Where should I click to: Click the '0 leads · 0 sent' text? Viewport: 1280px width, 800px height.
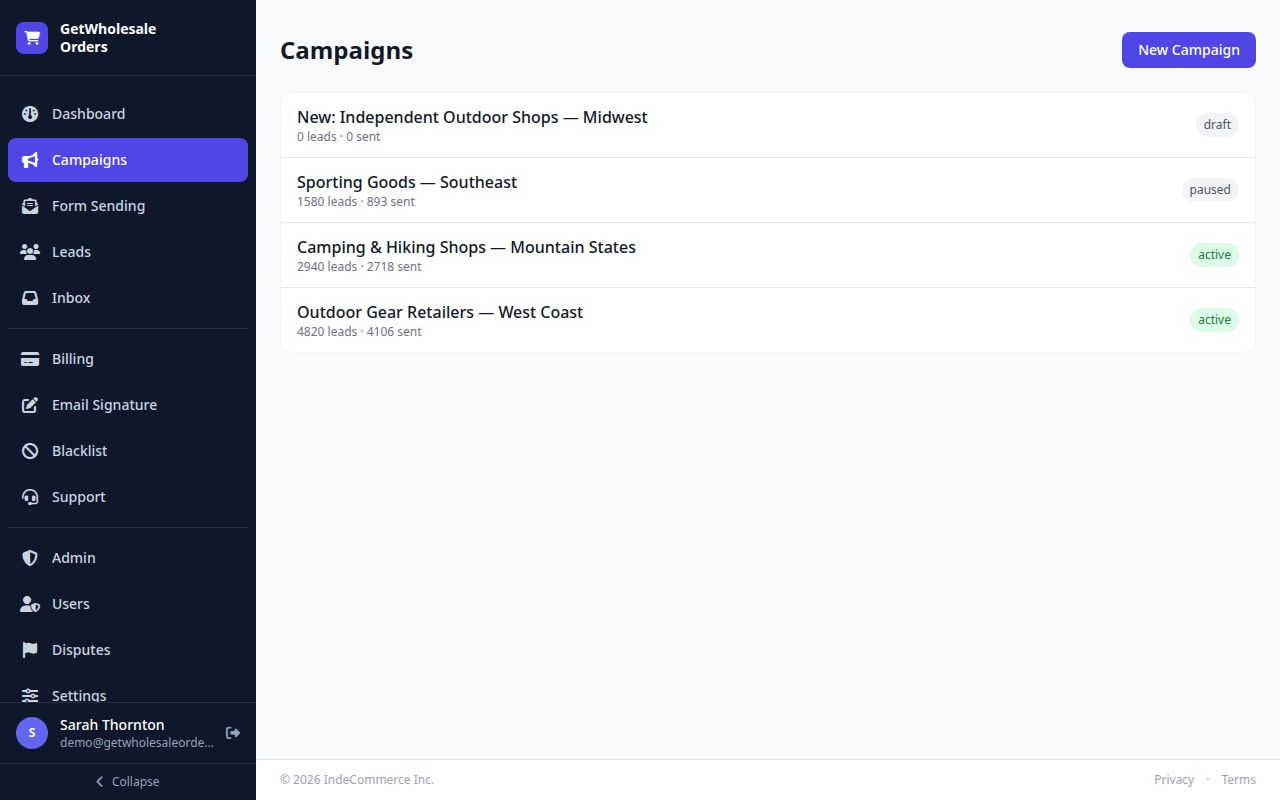coord(339,137)
